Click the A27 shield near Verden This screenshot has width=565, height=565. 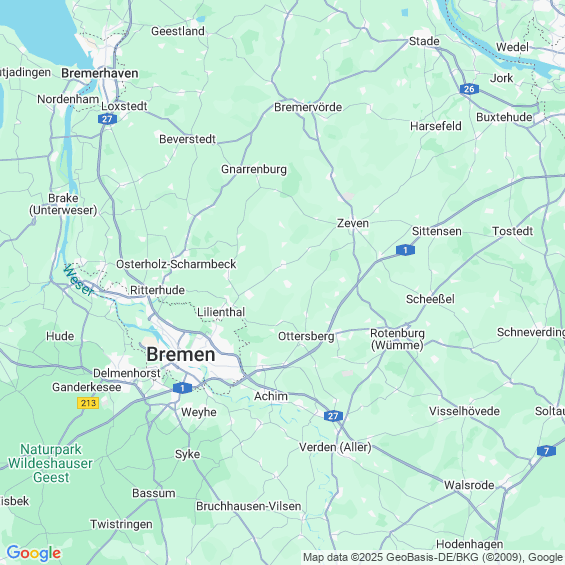coord(333,416)
